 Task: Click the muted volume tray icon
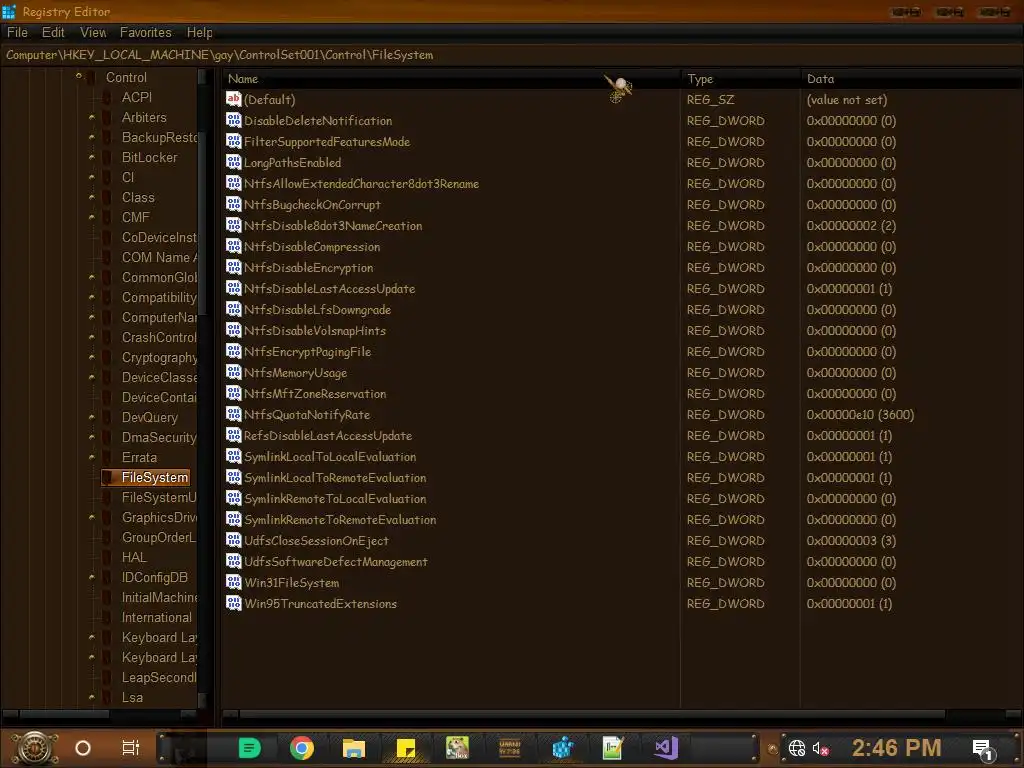(x=820, y=748)
